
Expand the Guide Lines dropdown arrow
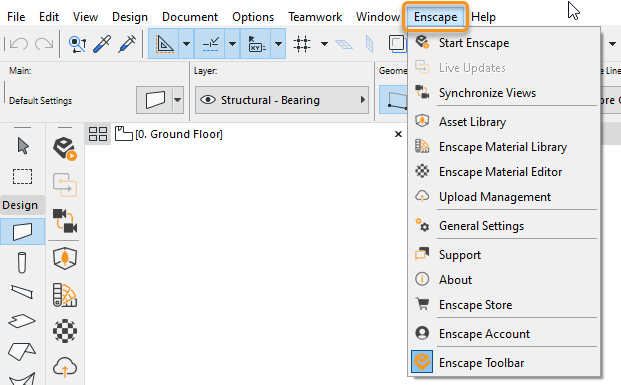click(x=186, y=44)
